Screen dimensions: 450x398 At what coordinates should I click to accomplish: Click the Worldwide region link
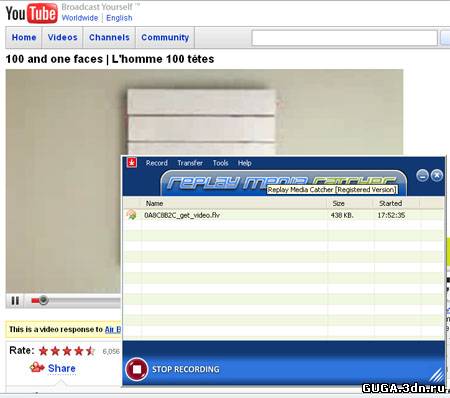click(x=80, y=18)
